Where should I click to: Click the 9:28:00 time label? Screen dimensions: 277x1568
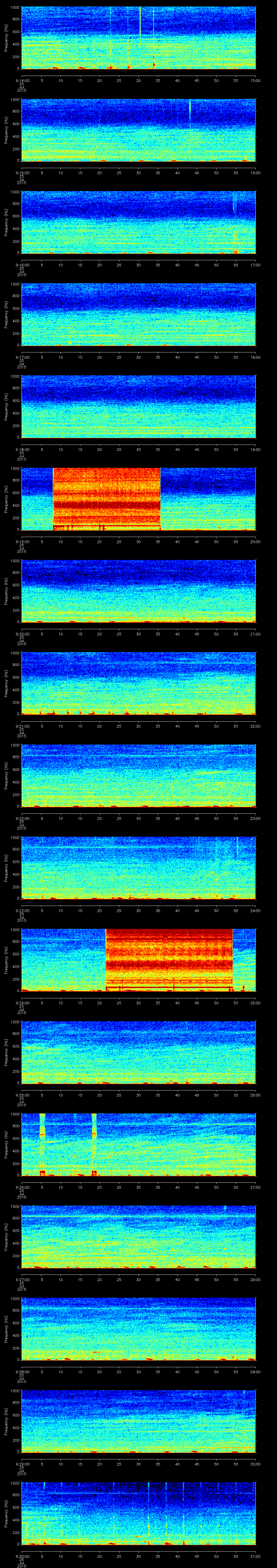22,1371
